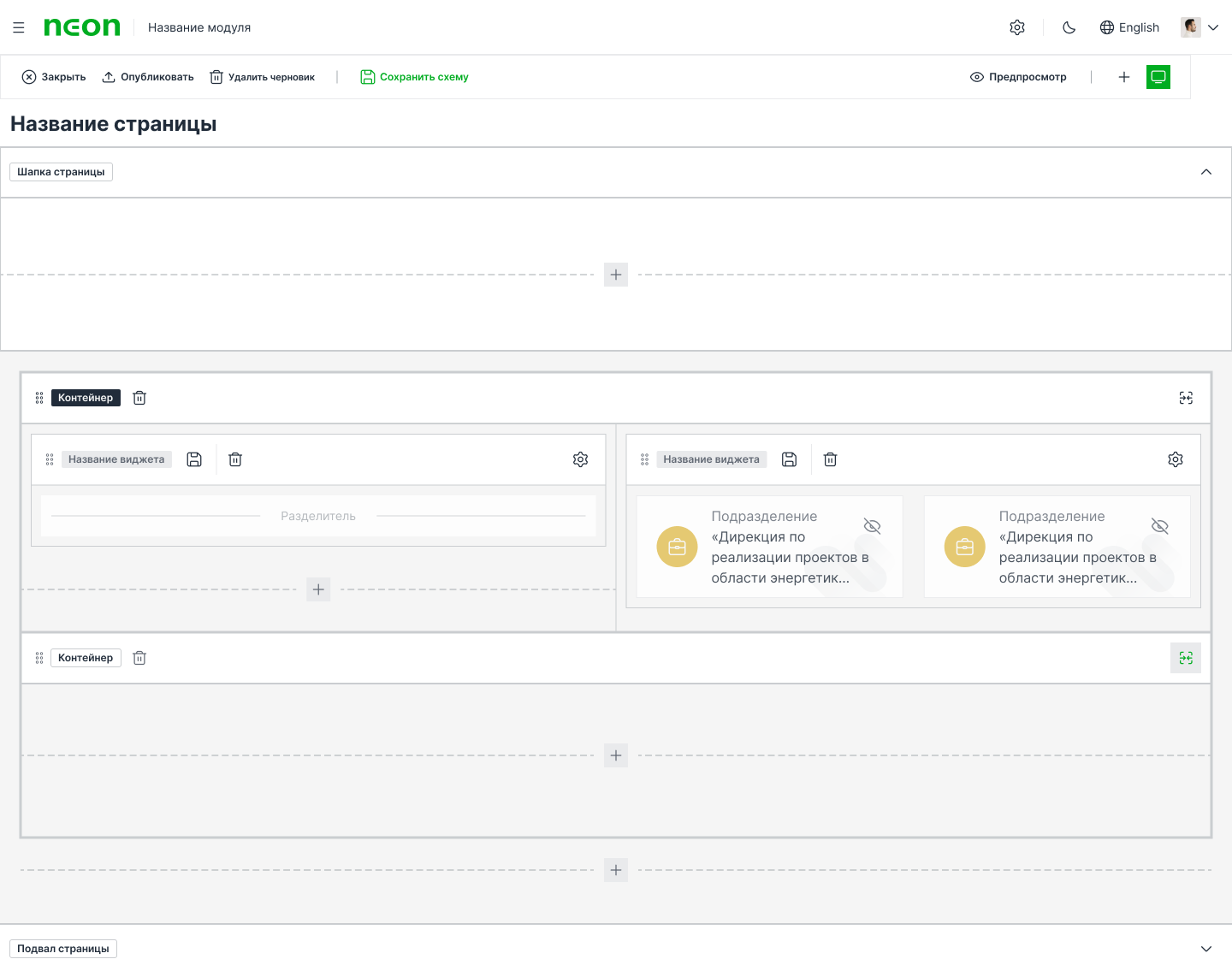Click first container's fit-width scan icon

(x=1186, y=398)
